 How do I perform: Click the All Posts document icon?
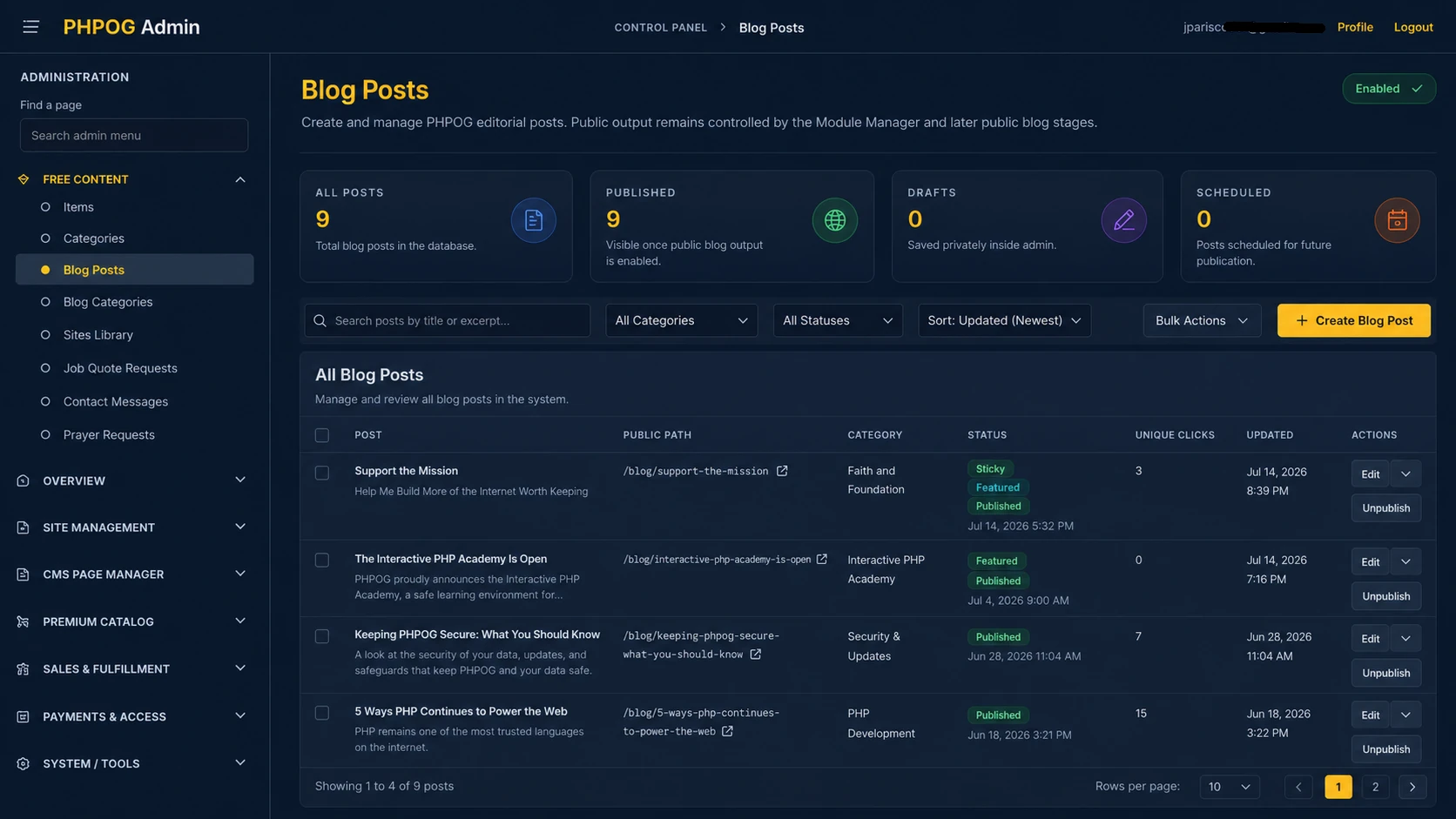pyautogui.click(x=534, y=220)
